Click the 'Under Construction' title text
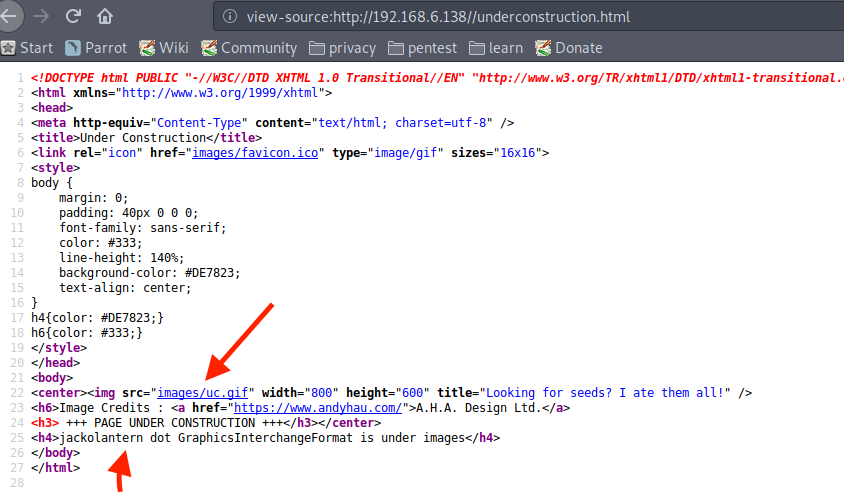Screen dimensions: 844x495 143,138
